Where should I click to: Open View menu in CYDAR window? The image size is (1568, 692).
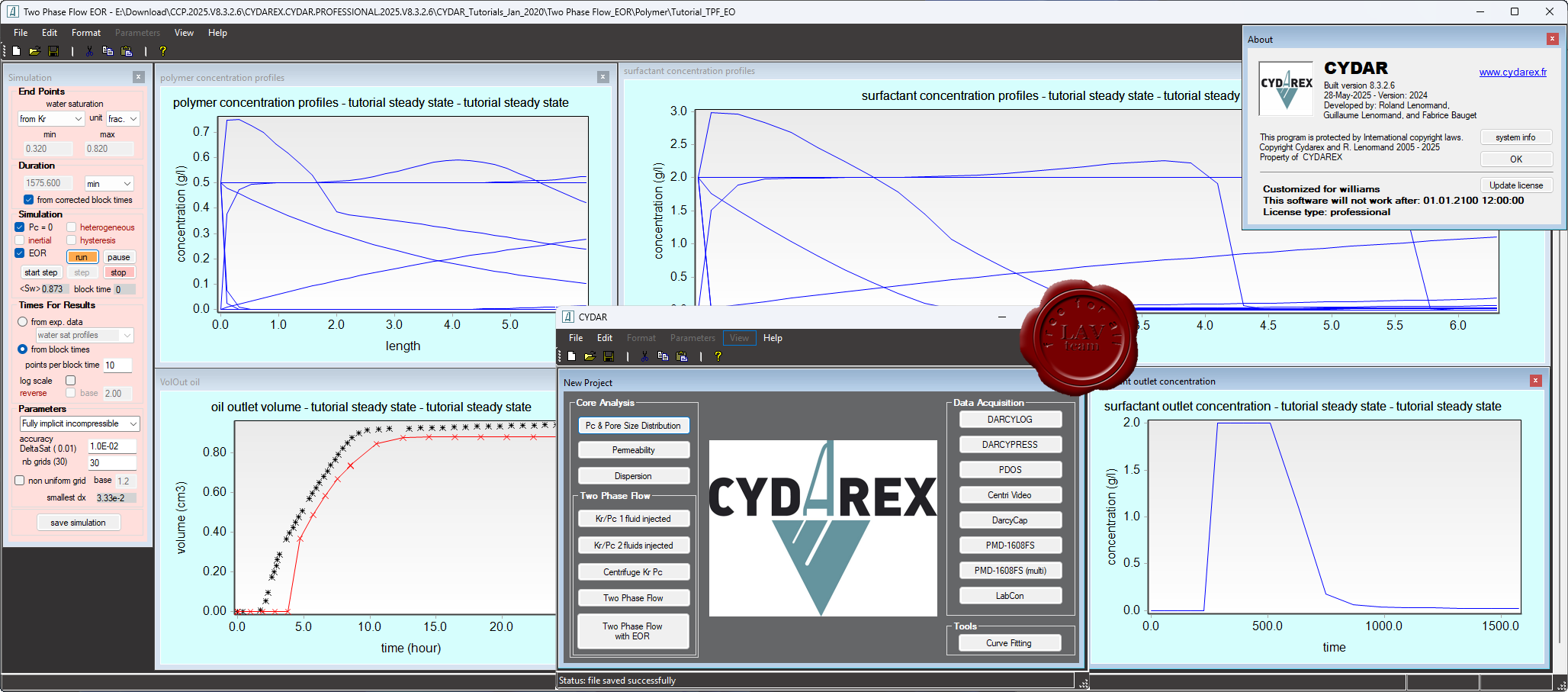[739, 338]
